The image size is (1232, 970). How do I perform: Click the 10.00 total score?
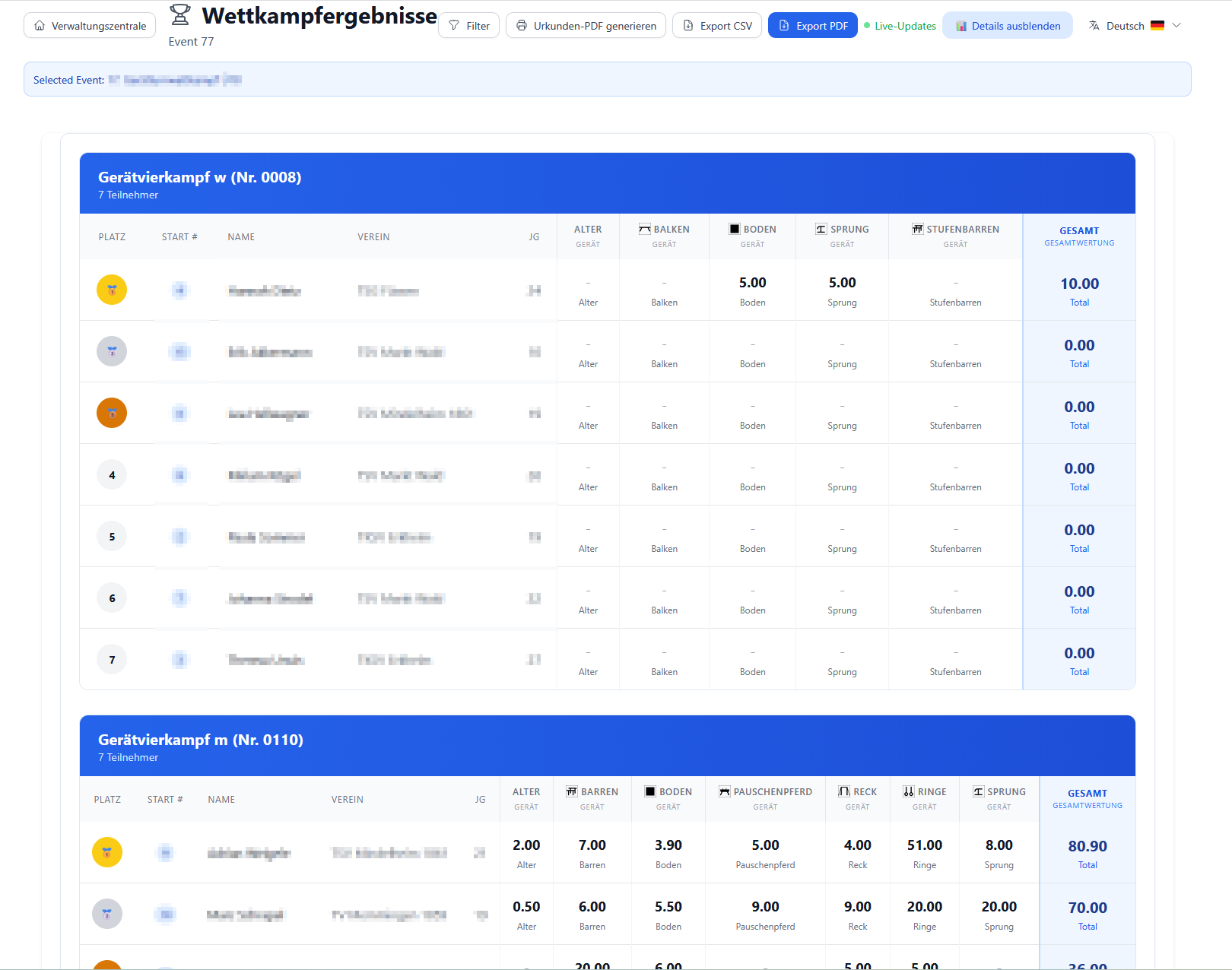tap(1079, 284)
